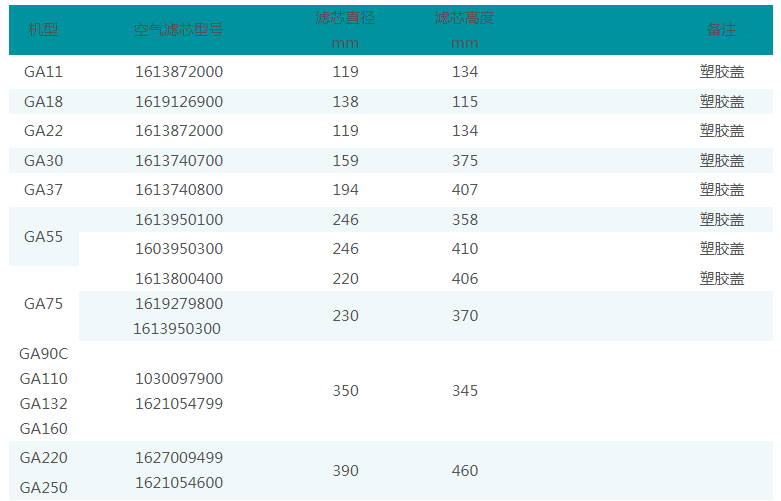
Task: Click the 空气滤芯型号 column header
Action: click(178, 30)
